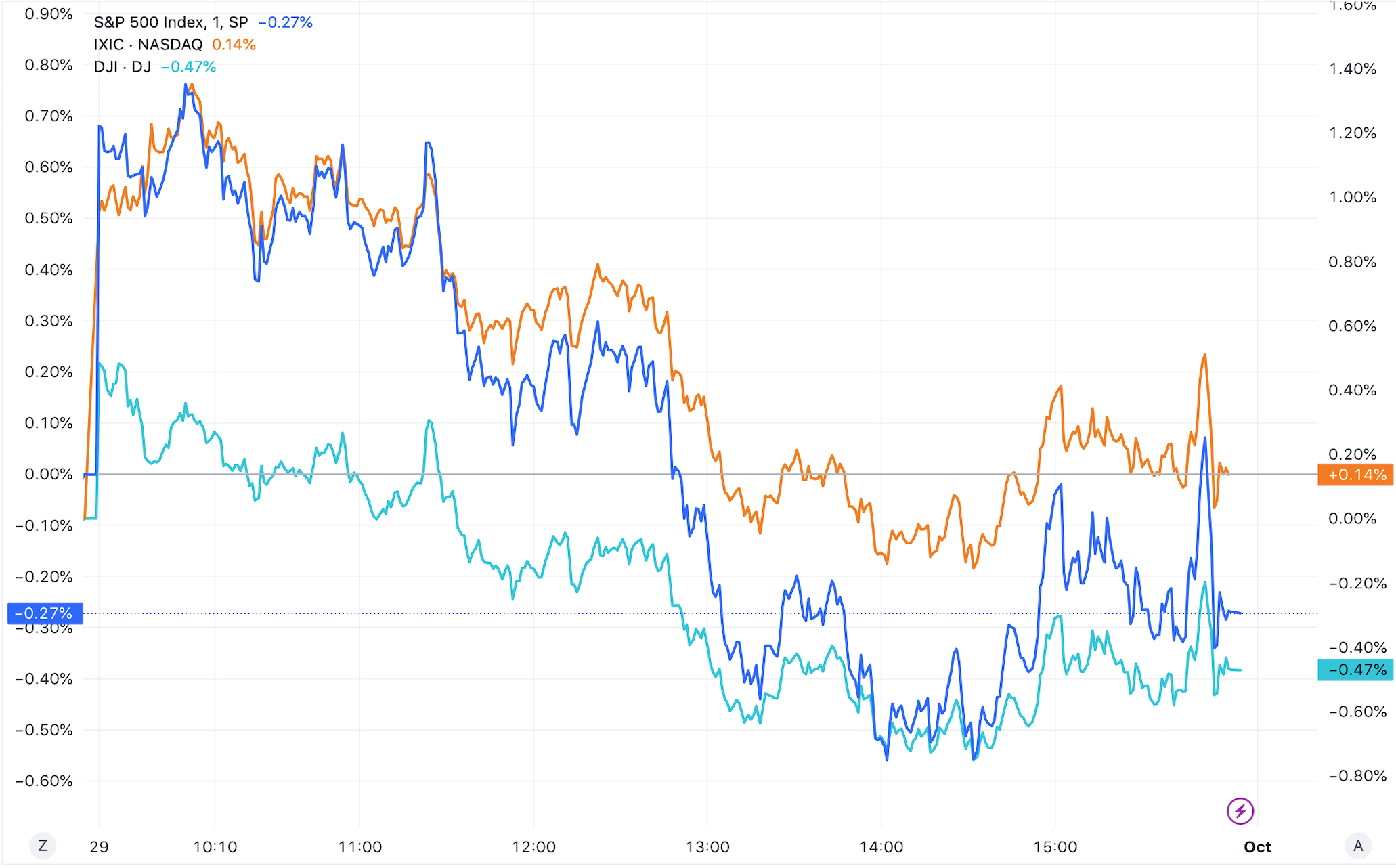Click the −0.60% left scale label
The width and height of the screenshot is (1396, 868).
click(45, 781)
